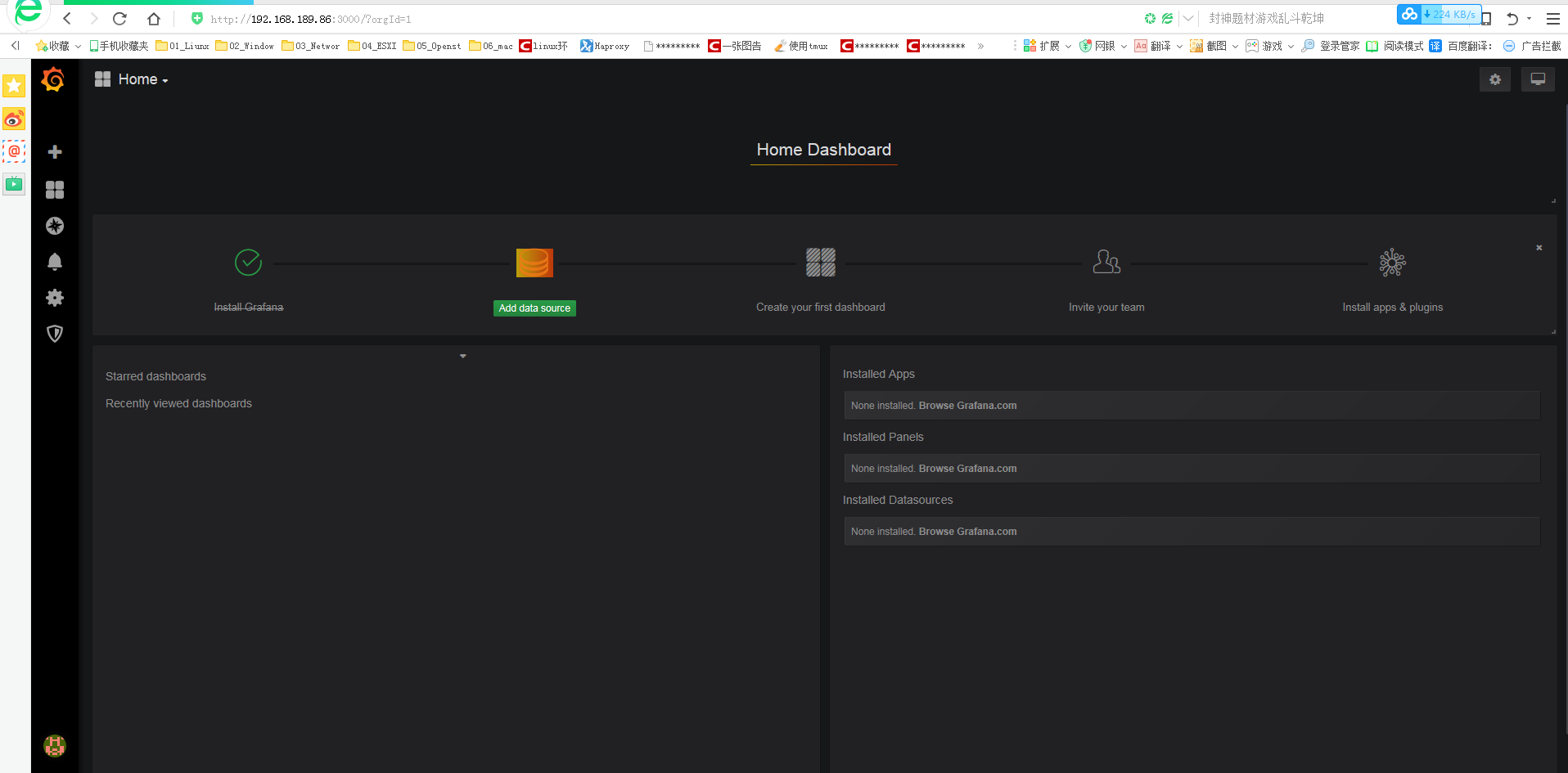Click the 224 KB/s download speed widget
This screenshot has height=773, width=1568.
tap(1440, 14)
